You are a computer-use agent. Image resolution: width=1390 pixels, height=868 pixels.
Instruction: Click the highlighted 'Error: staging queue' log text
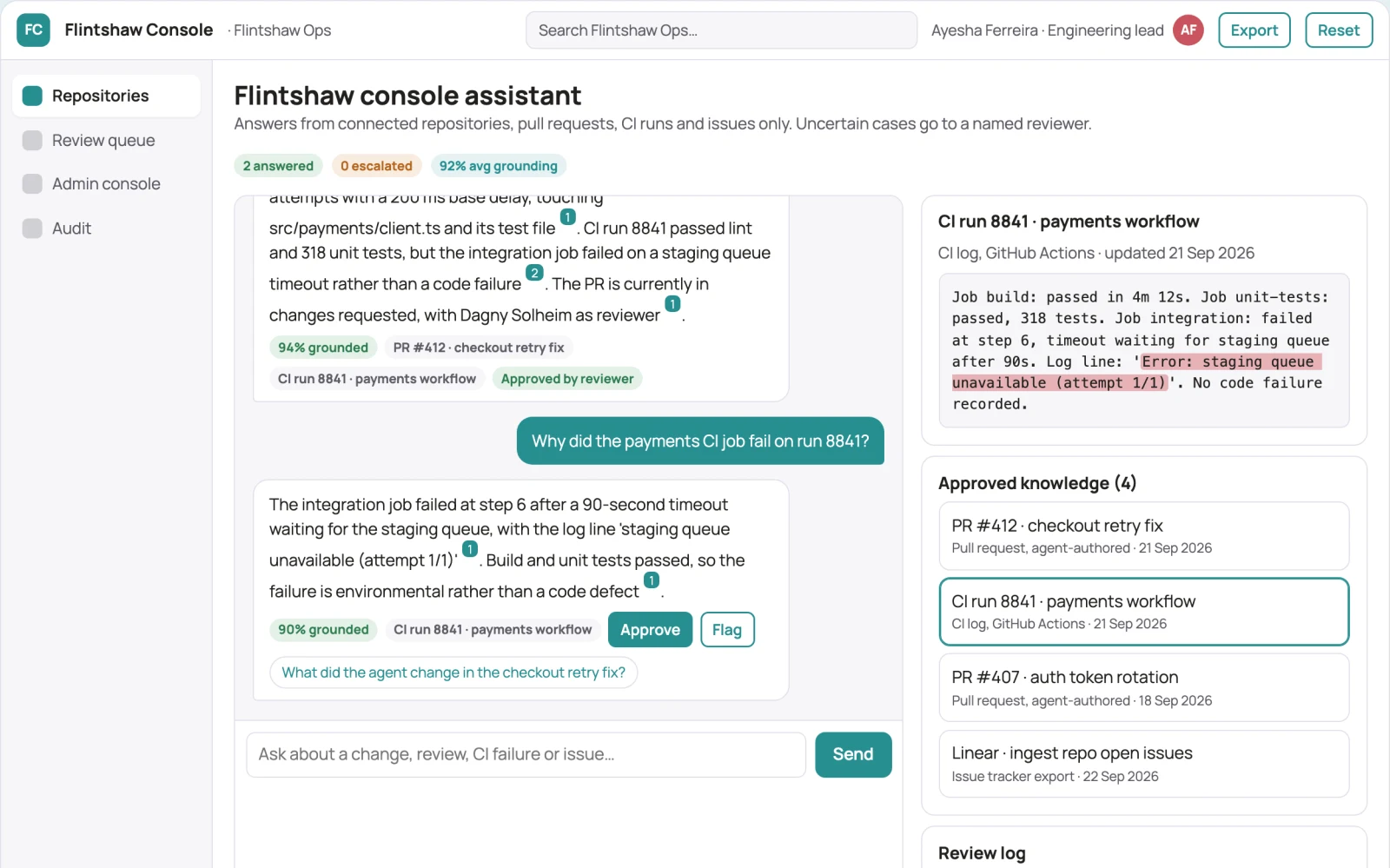[1136, 372]
